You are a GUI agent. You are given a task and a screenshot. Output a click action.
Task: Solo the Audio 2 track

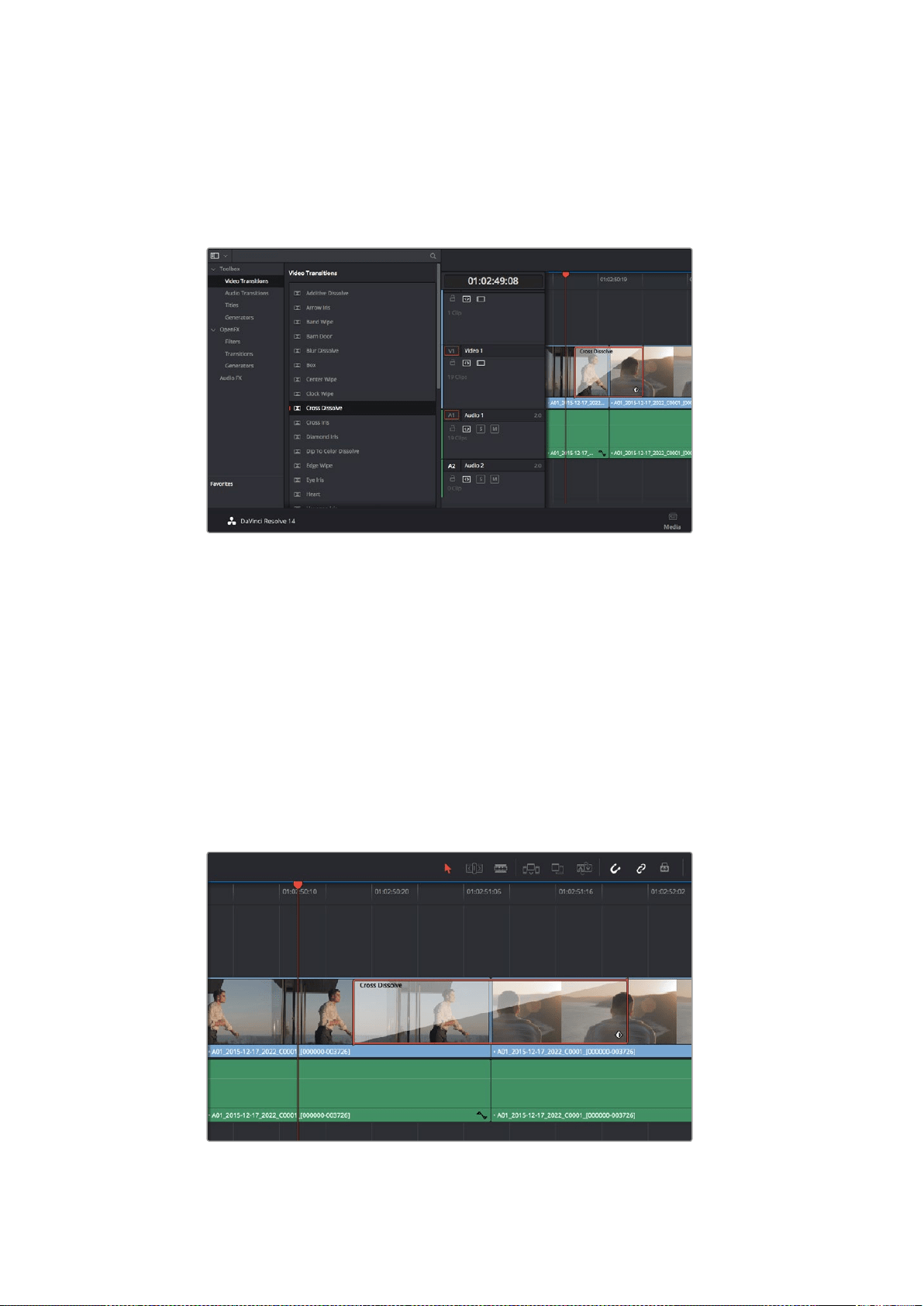pos(481,479)
